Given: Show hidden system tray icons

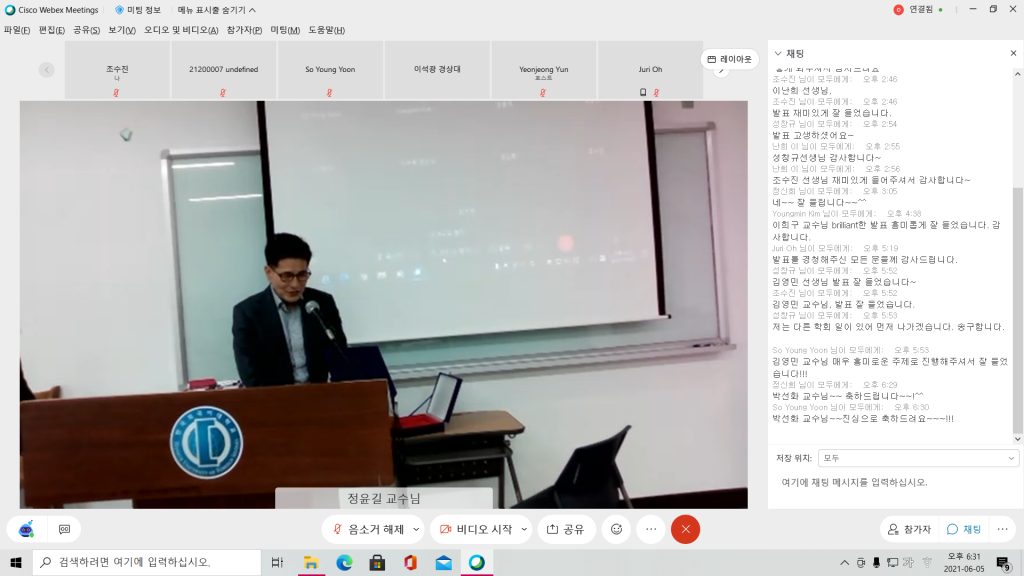Looking at the screenshot, I should coord(844,562).
